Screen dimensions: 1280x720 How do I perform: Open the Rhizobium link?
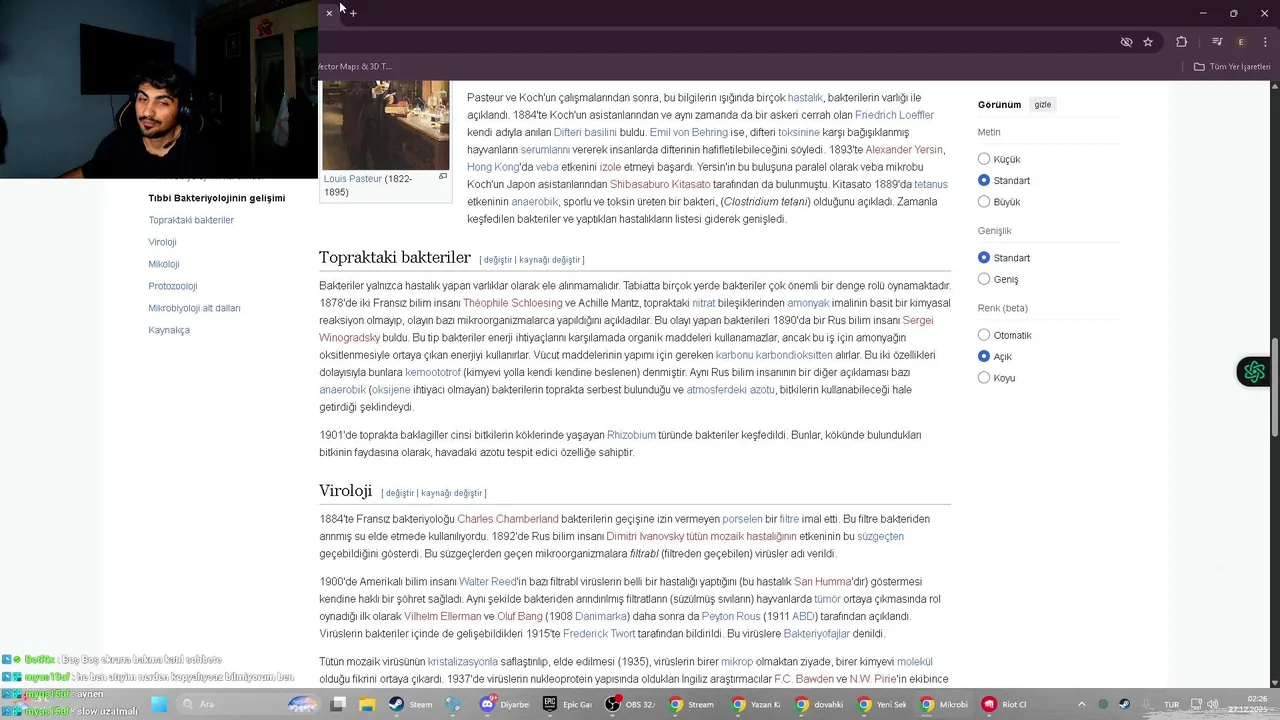click(x=631, y=435)
